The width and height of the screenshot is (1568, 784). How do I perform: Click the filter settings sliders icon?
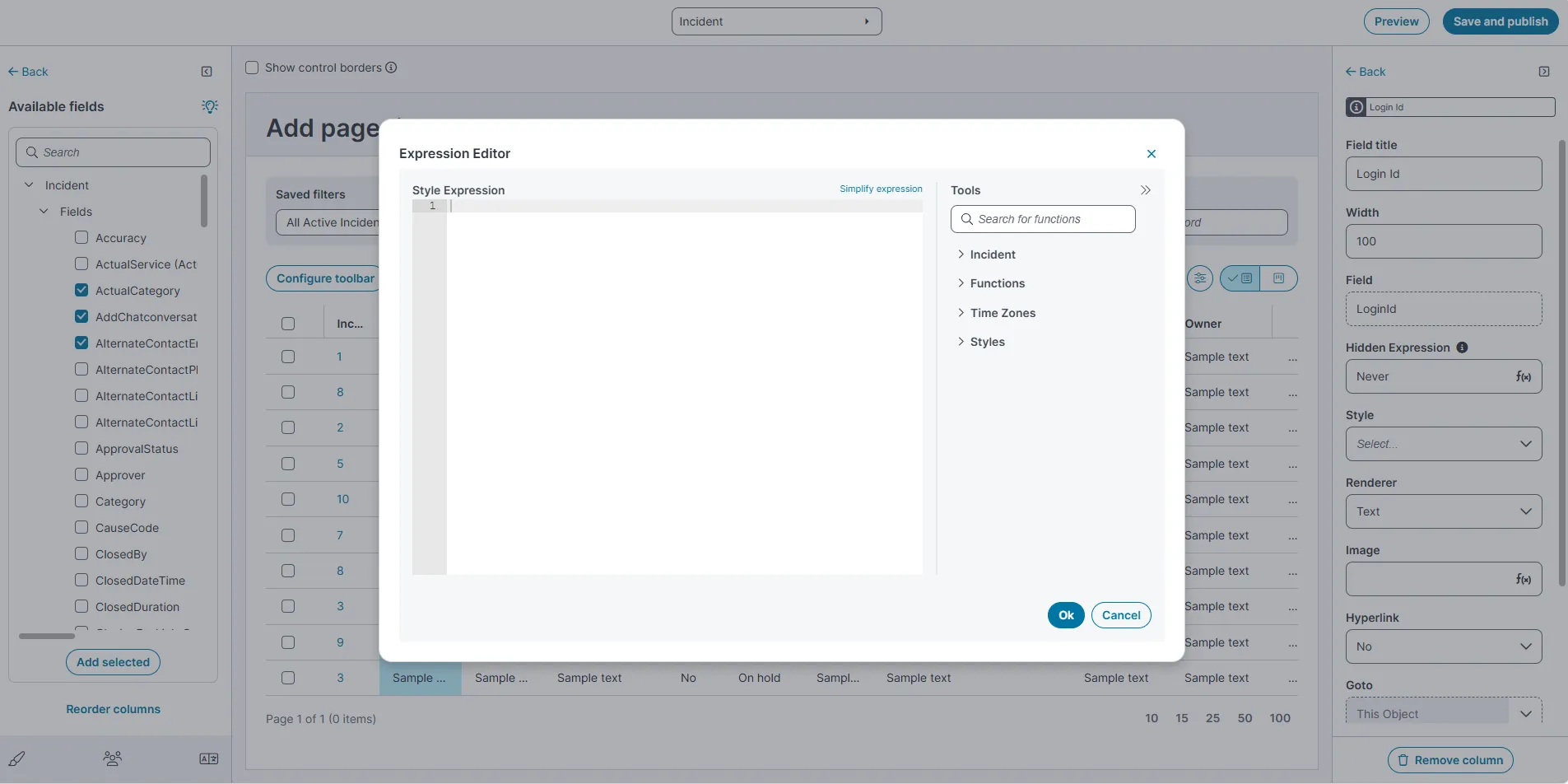(1200, 278)
